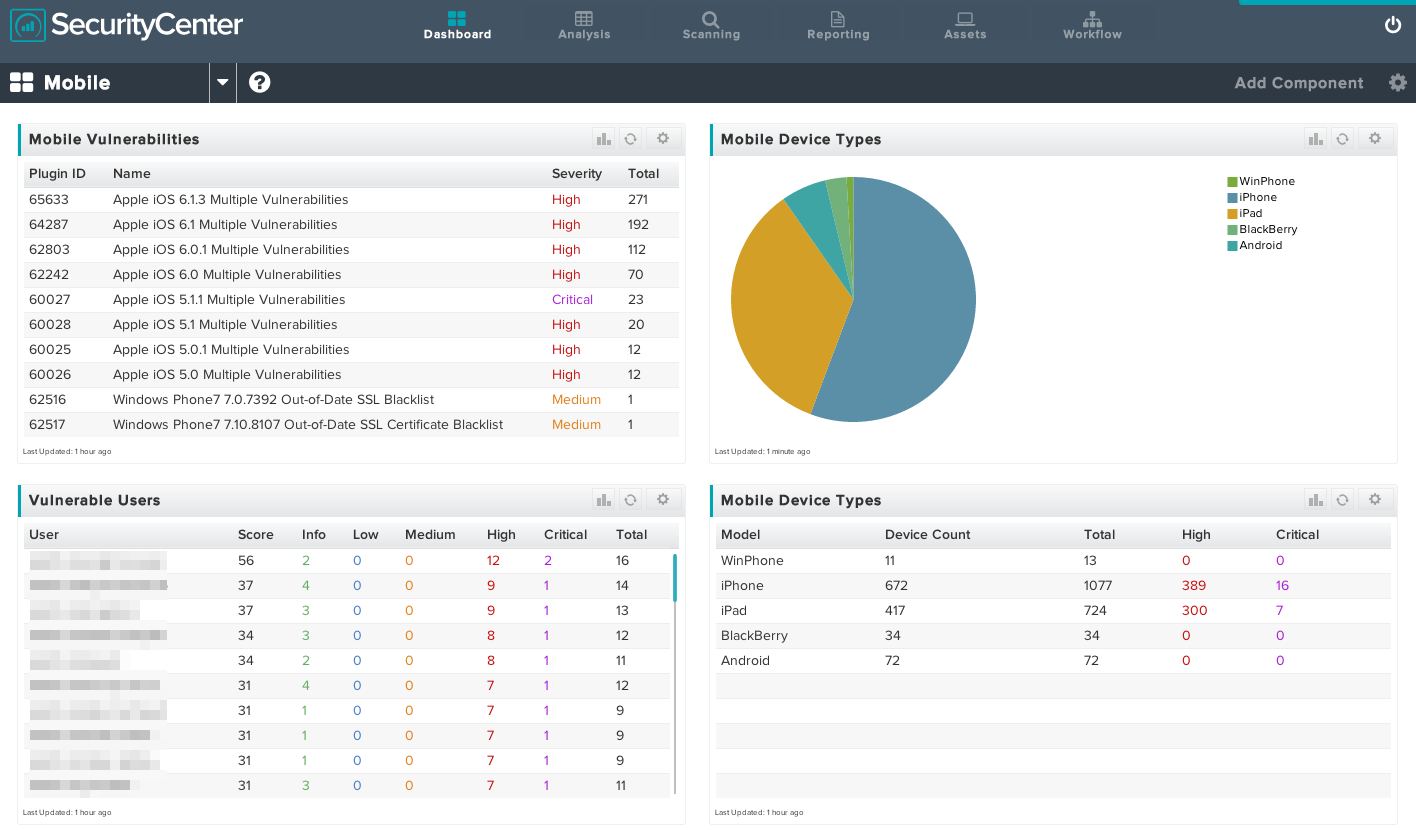This screenshot has height=830, width=1416.
Task: Click iPhone total 1077
Action: 1099,586
